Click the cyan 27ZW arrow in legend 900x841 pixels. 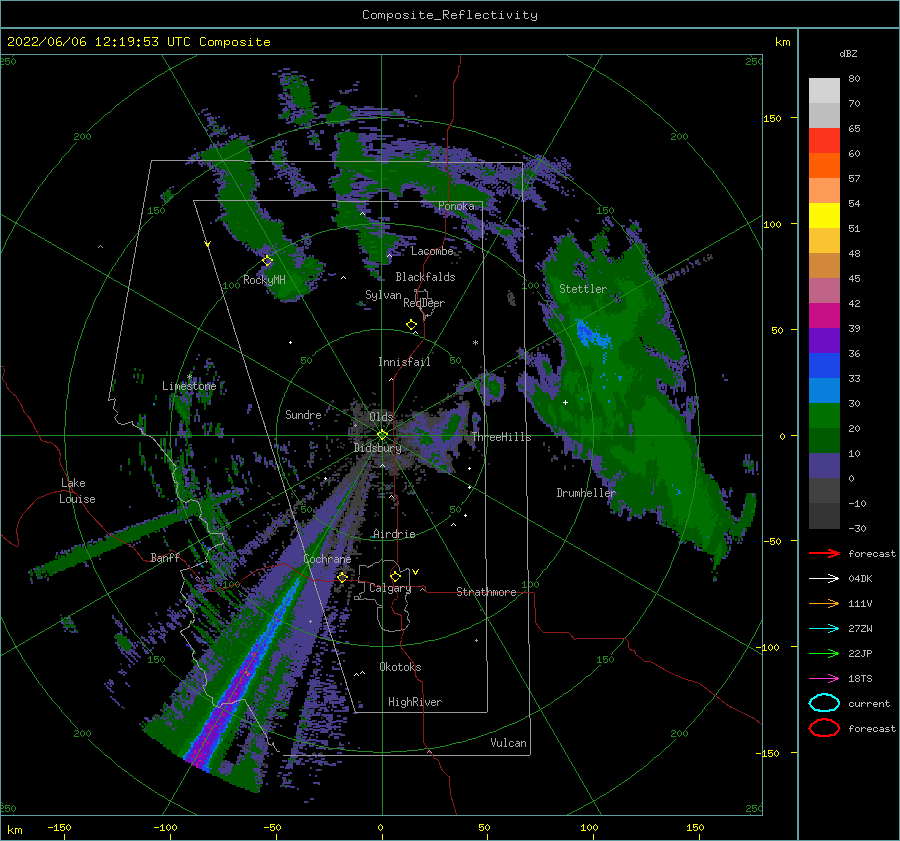[x=824, y=629]
